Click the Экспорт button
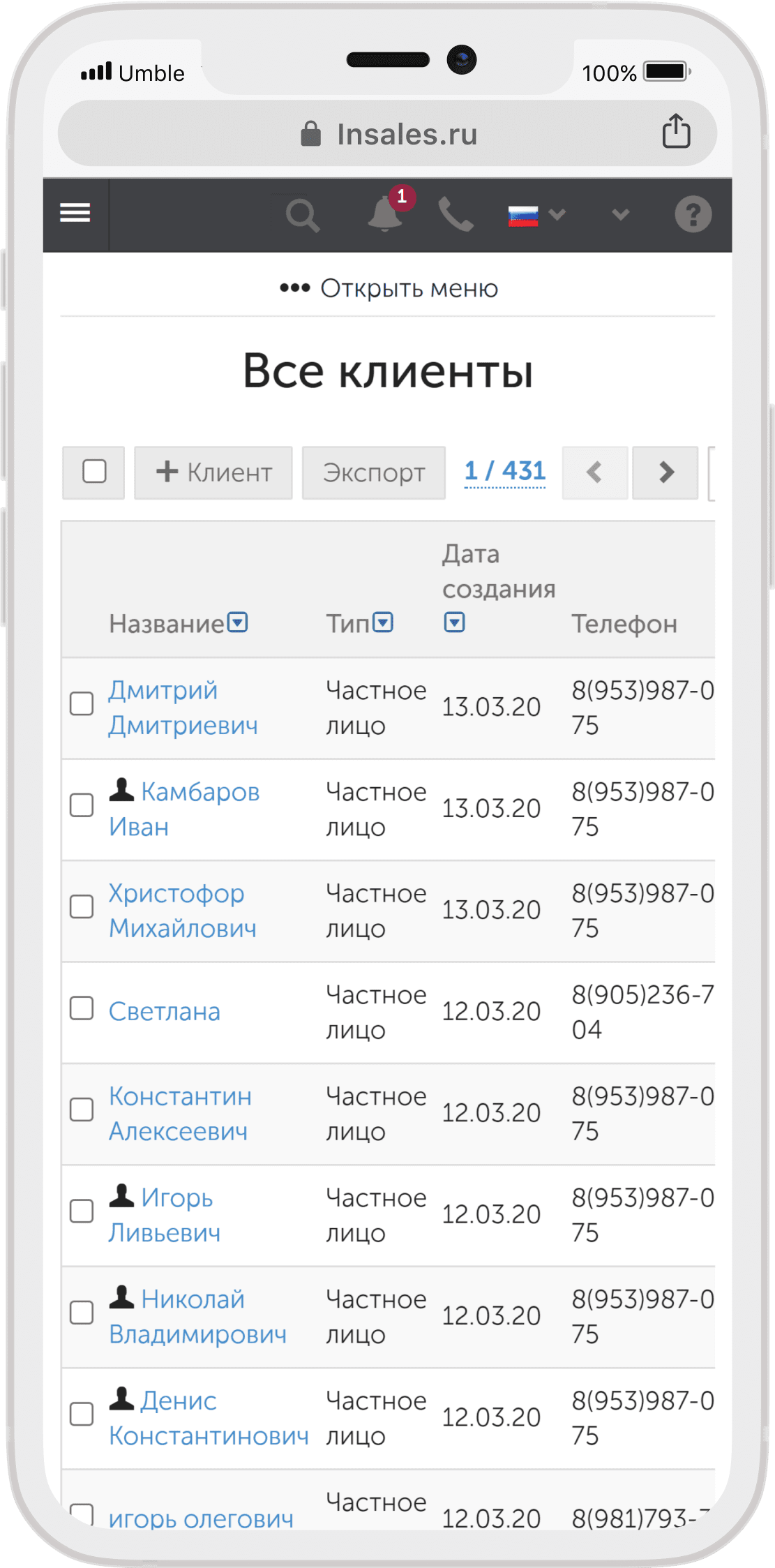775x1568 pixels. pyautogui.click(x=373, y=472)
